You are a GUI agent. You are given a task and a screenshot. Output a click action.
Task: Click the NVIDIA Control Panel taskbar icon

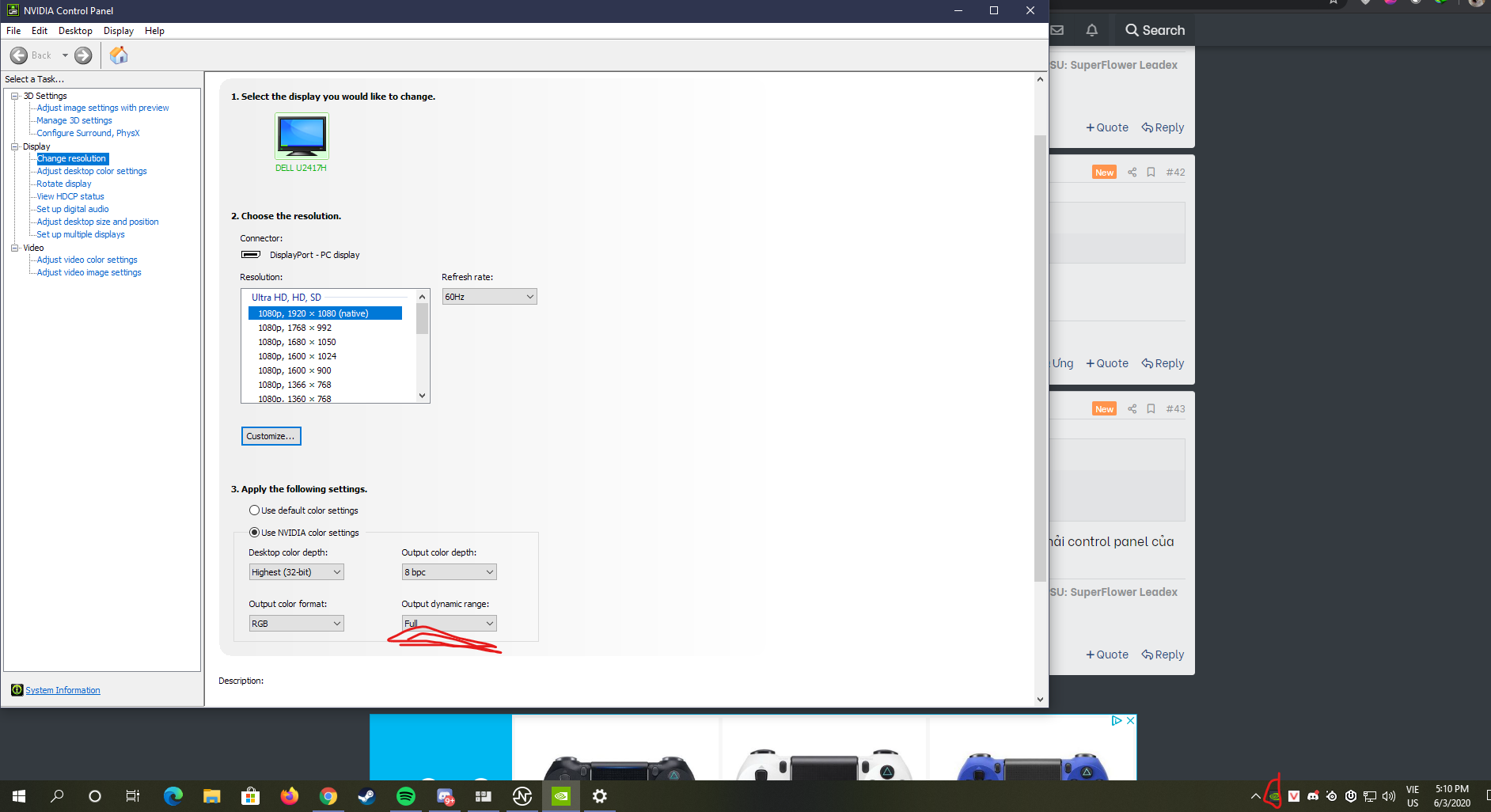(560, 796)
